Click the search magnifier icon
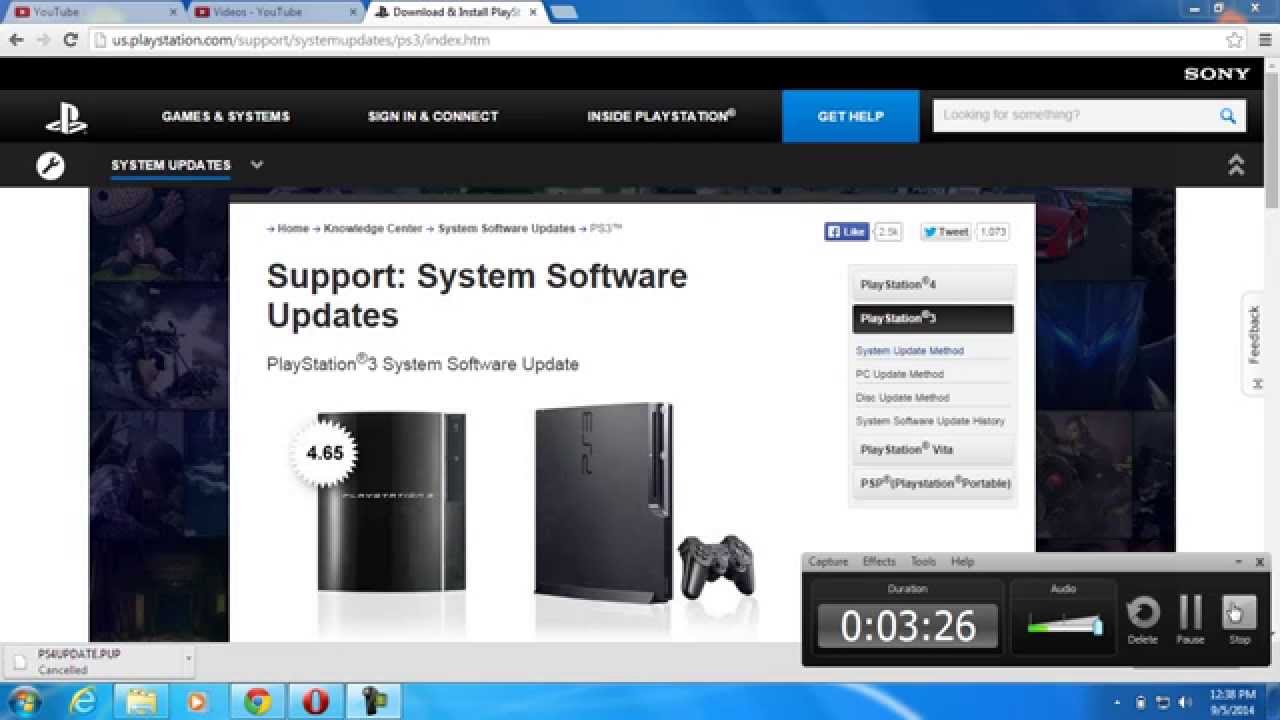The width and height of the screenshot is (1280, 720). [1228, 116]
